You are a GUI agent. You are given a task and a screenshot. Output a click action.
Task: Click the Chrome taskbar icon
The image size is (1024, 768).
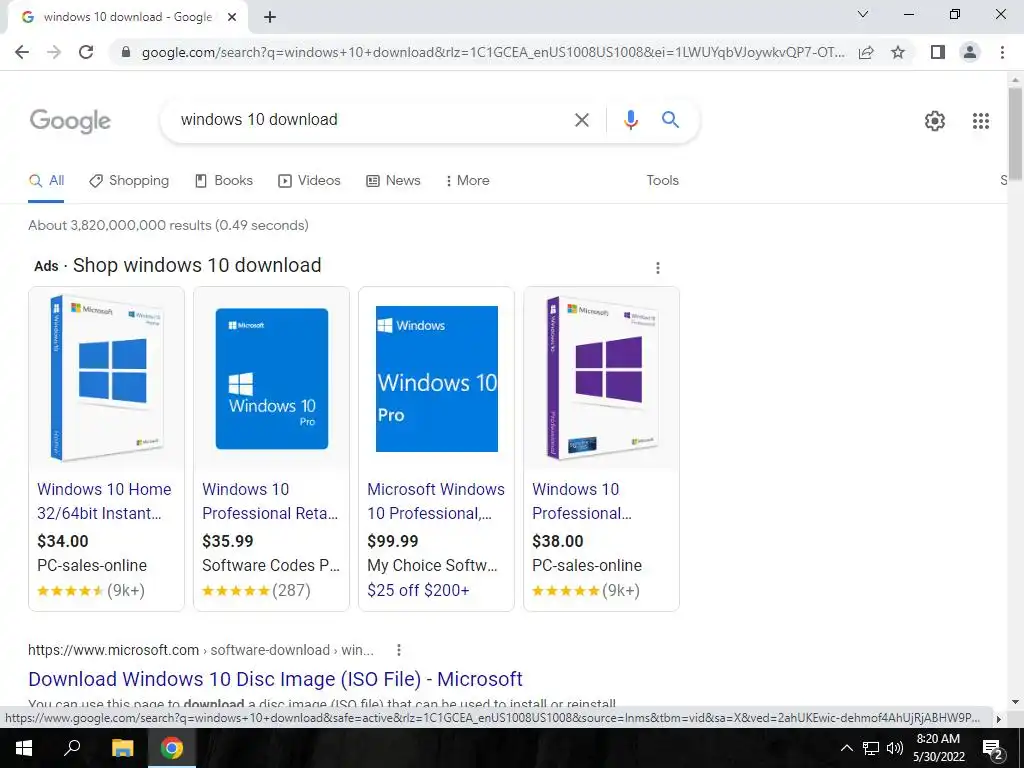pos(172,748)
